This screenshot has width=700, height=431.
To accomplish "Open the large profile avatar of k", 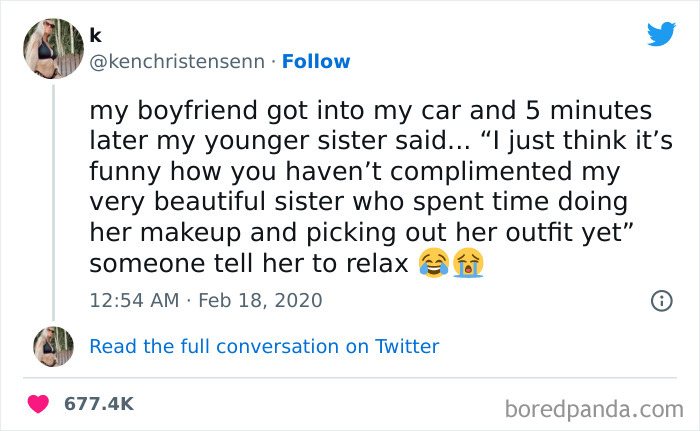I will (x=53, y=48).
